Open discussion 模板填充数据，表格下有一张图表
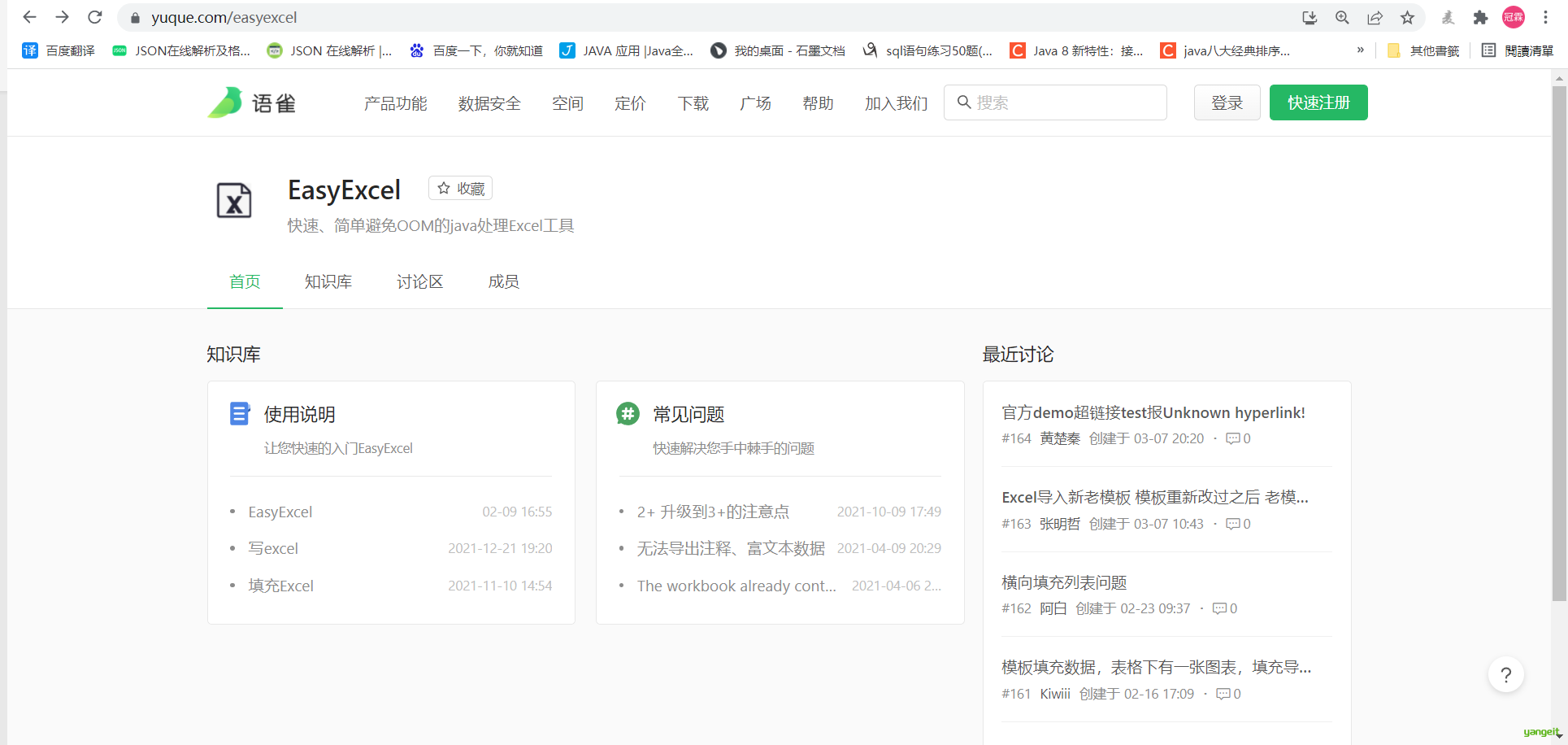This screenshot has width=1568, height=745. pyautogui.click(x=1156, y=667)
